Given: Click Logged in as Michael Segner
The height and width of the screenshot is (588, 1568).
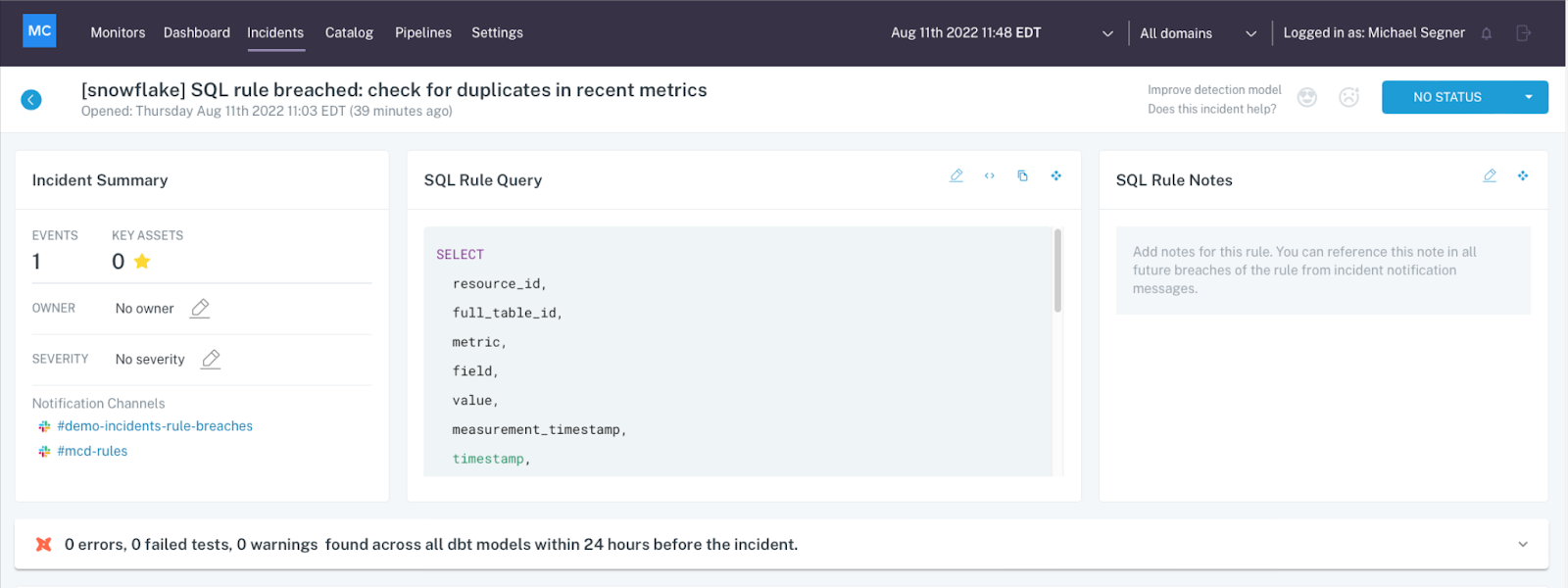Looking at the screenshot, I should point(1374,32).
